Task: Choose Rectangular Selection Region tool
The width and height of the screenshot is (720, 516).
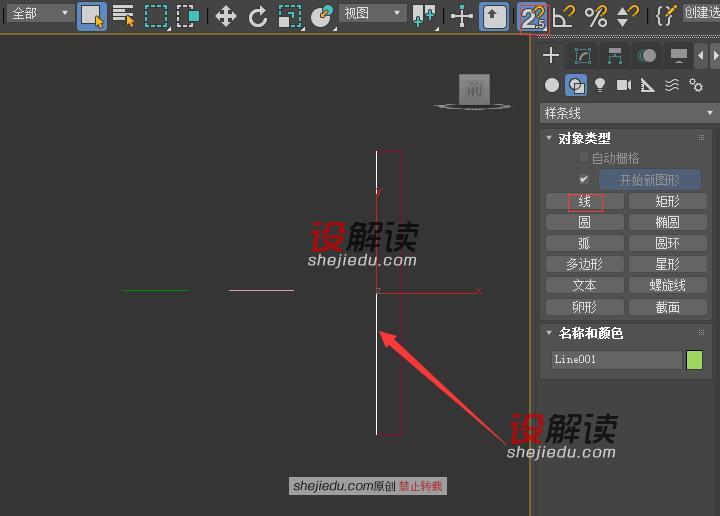Action: tap(156, 17)
